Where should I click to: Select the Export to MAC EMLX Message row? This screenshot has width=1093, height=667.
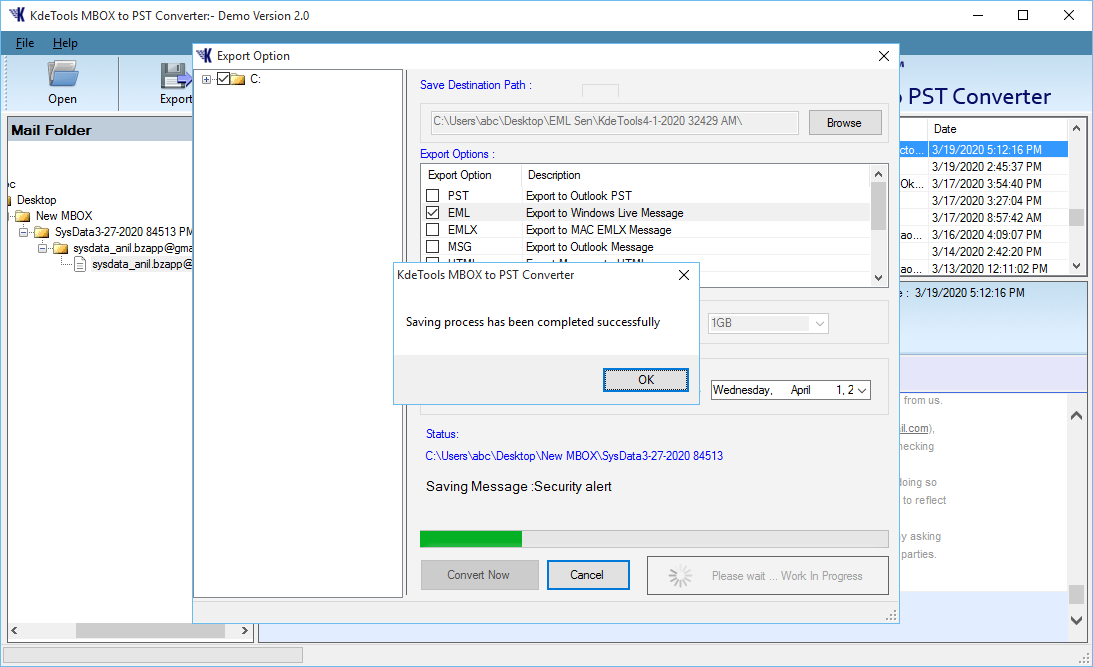pyautogui.click(x=645, y=230)
